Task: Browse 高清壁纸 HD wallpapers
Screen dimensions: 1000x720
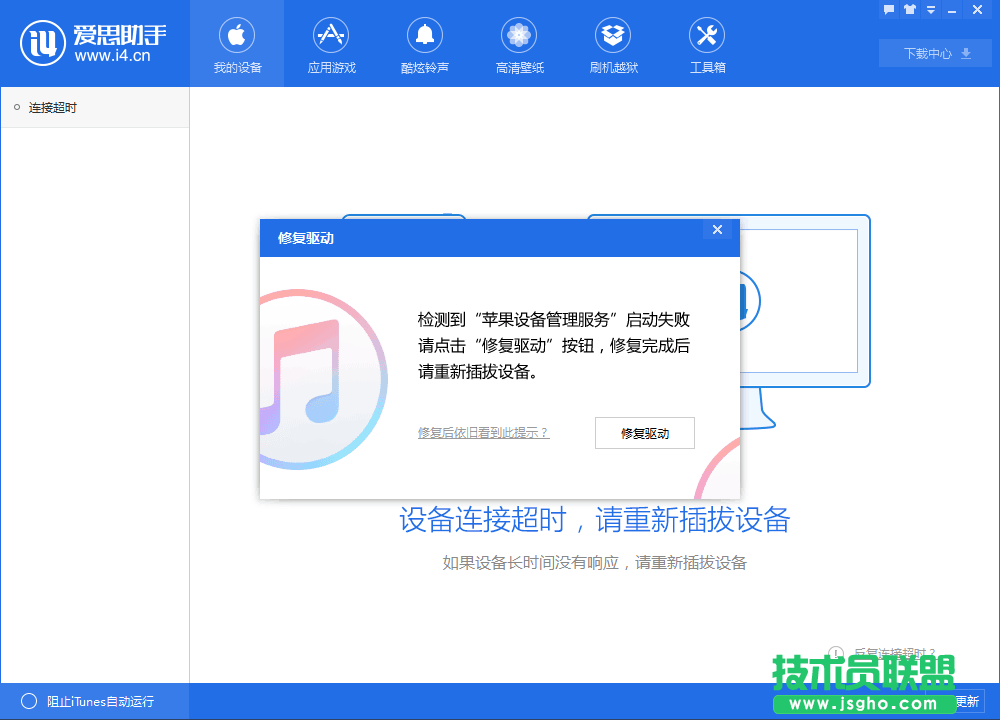Action: click(x=518, y=44)
